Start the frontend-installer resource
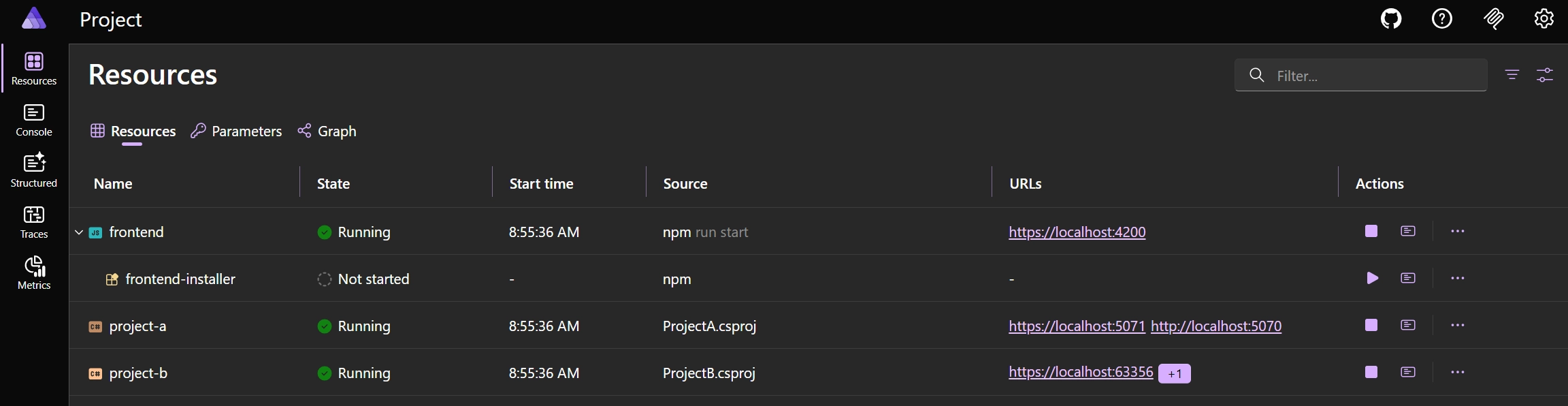1568x406 pixels. pos(1372,279)
